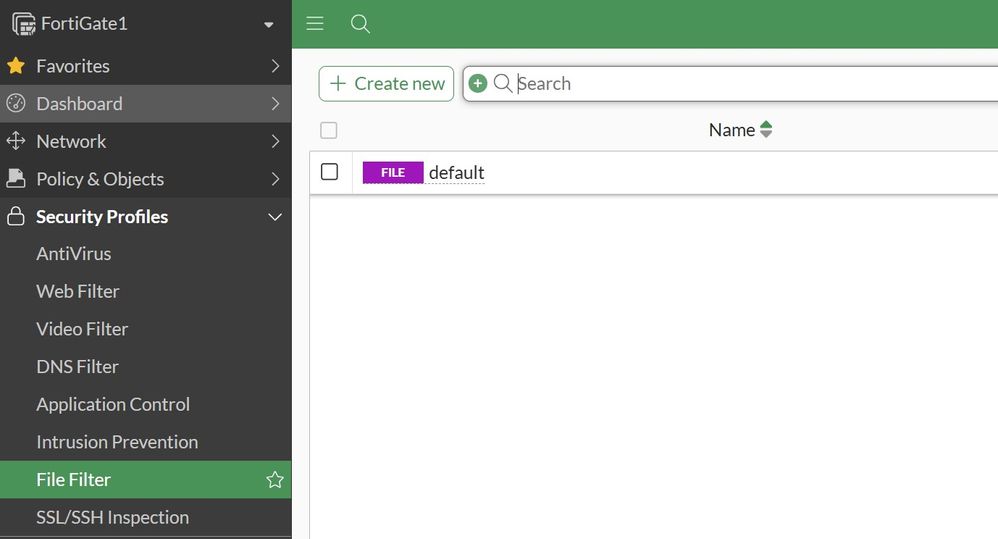The width and height of the screenshot is (998, 539).
Task: Click the star icon beside File Filter
Action: (x=275, y=480)
